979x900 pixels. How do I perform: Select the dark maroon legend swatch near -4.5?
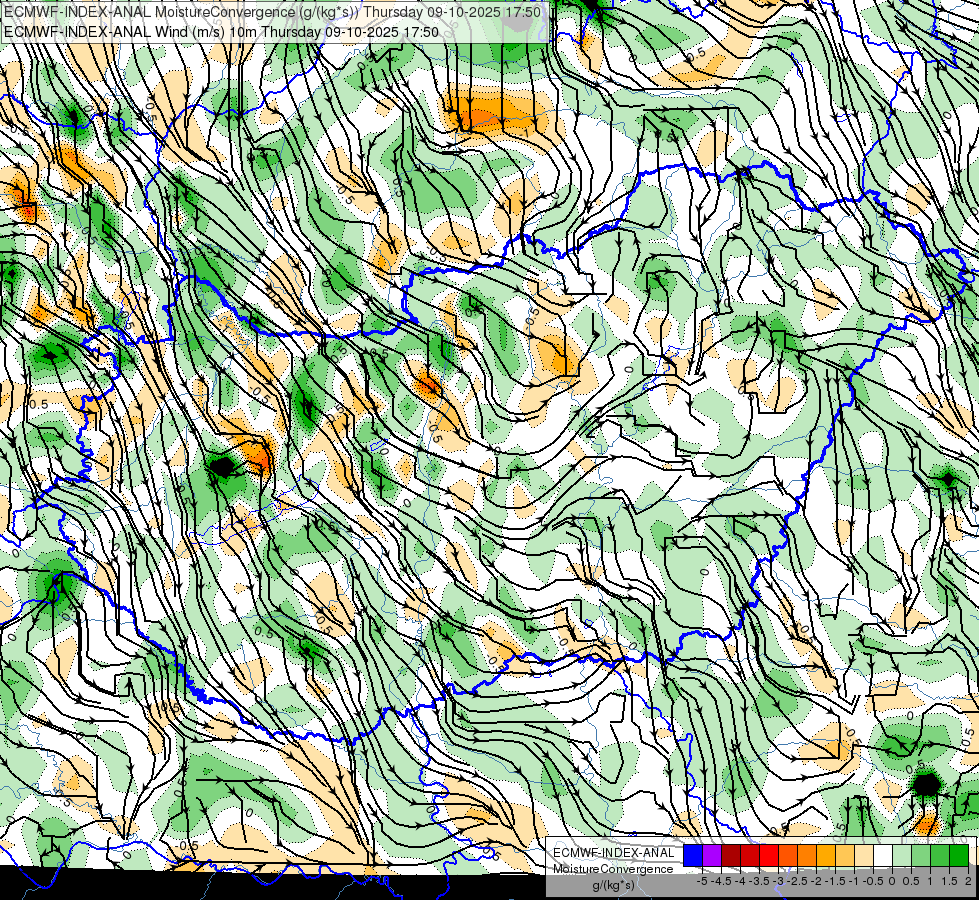(731, 855)
